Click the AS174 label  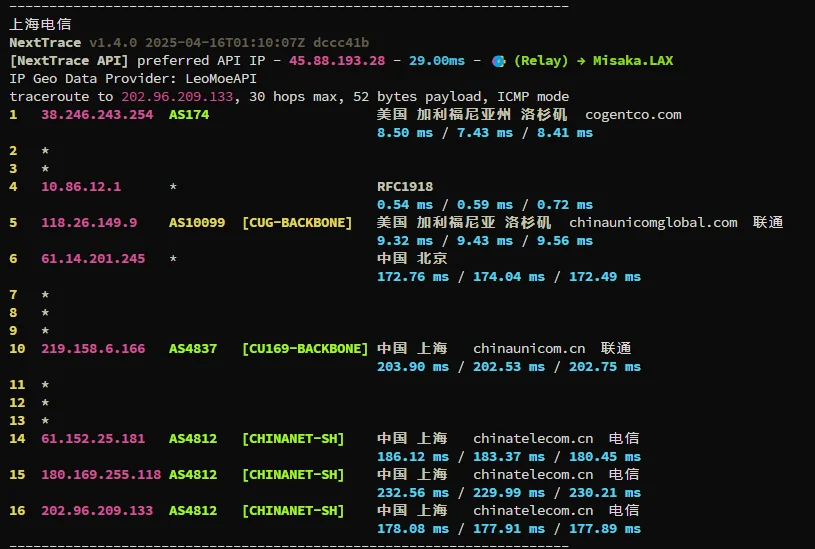tap(189, 115)
